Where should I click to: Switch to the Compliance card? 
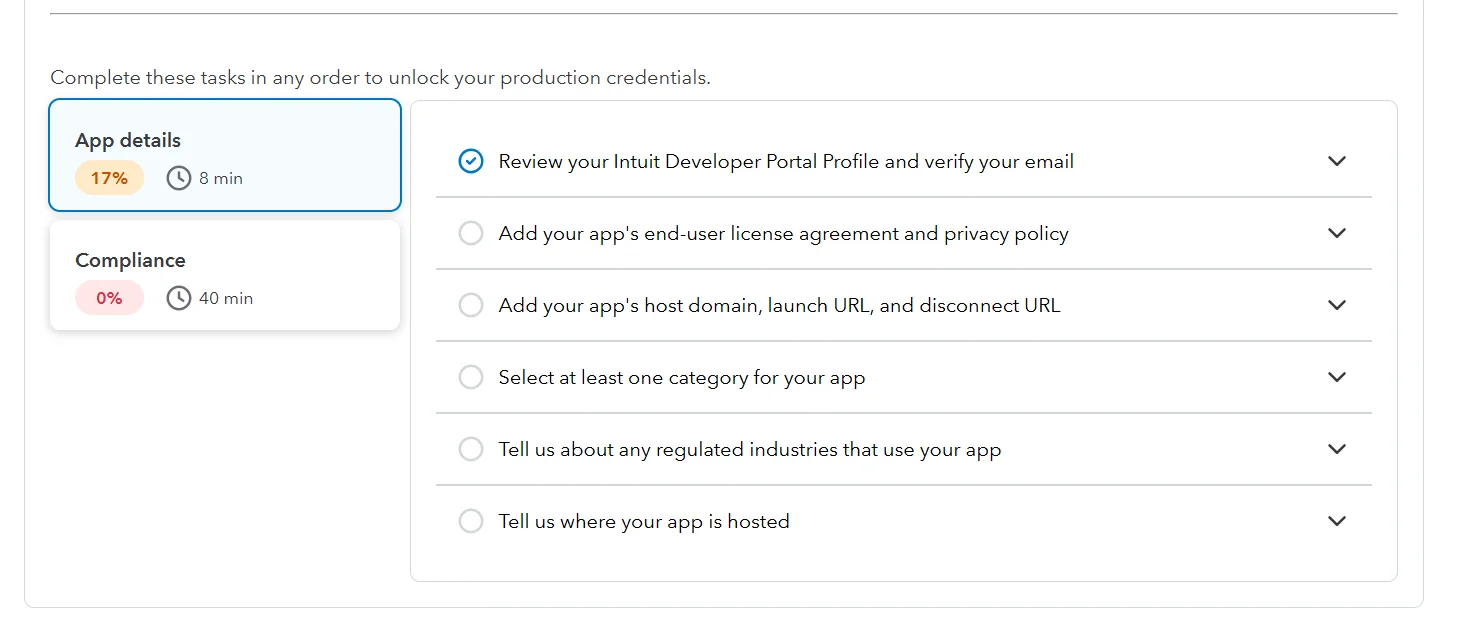[x=225, y=275]
